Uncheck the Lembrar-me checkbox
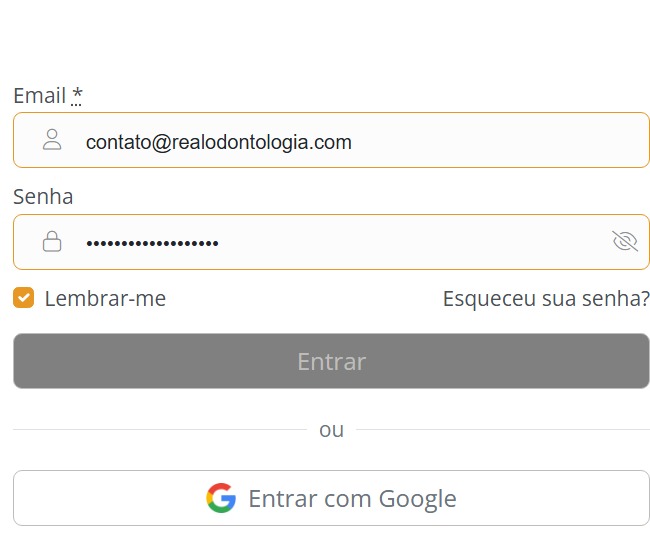 [x=24, y=298]
